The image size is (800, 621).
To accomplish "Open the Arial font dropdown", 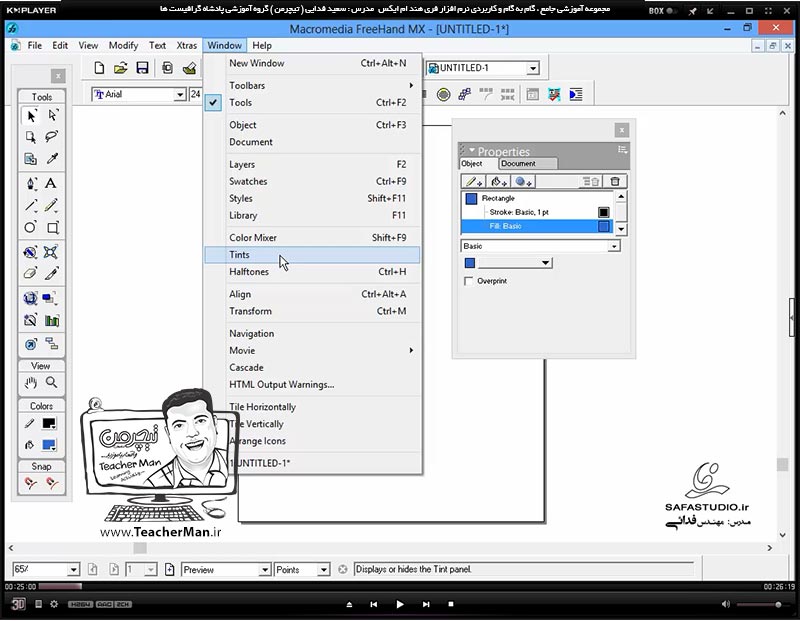I will (180, 94).
